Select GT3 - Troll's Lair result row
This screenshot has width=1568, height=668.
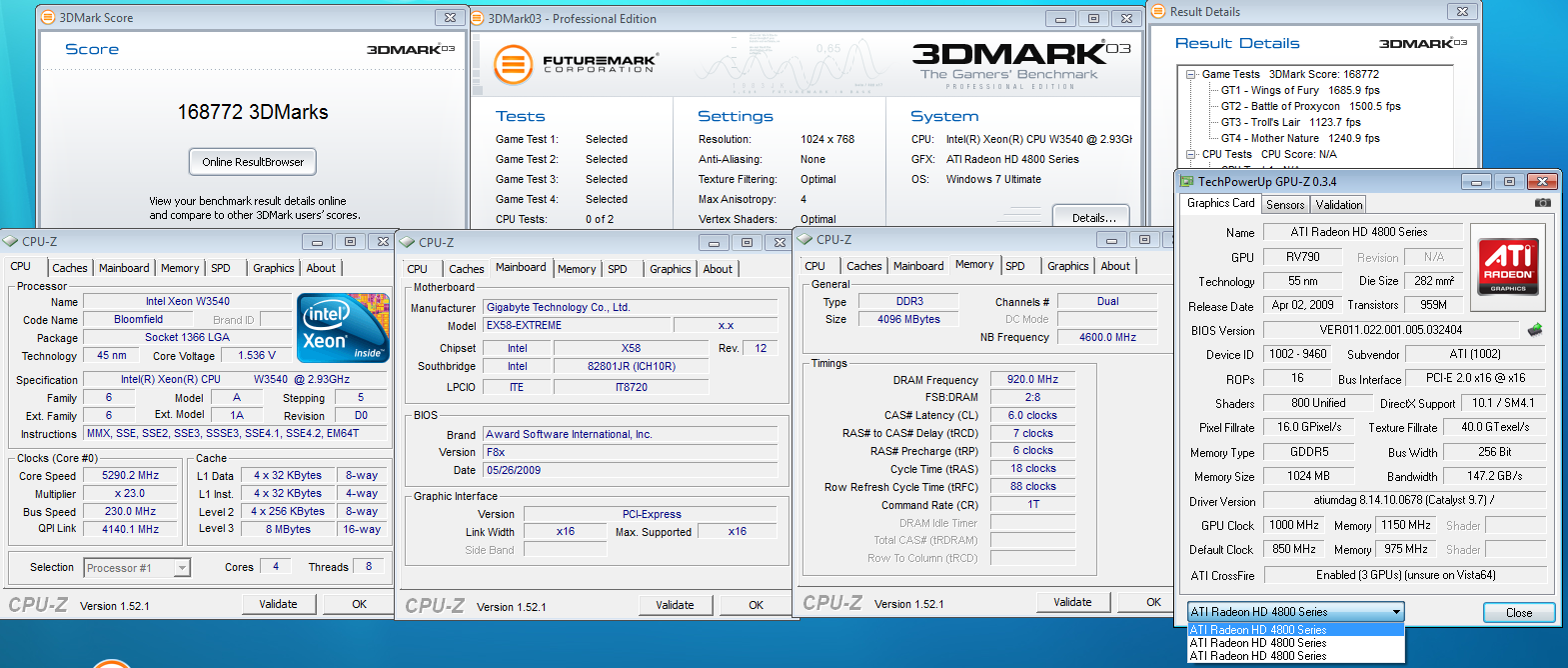pyautogui.click(x=1290, y=122)
